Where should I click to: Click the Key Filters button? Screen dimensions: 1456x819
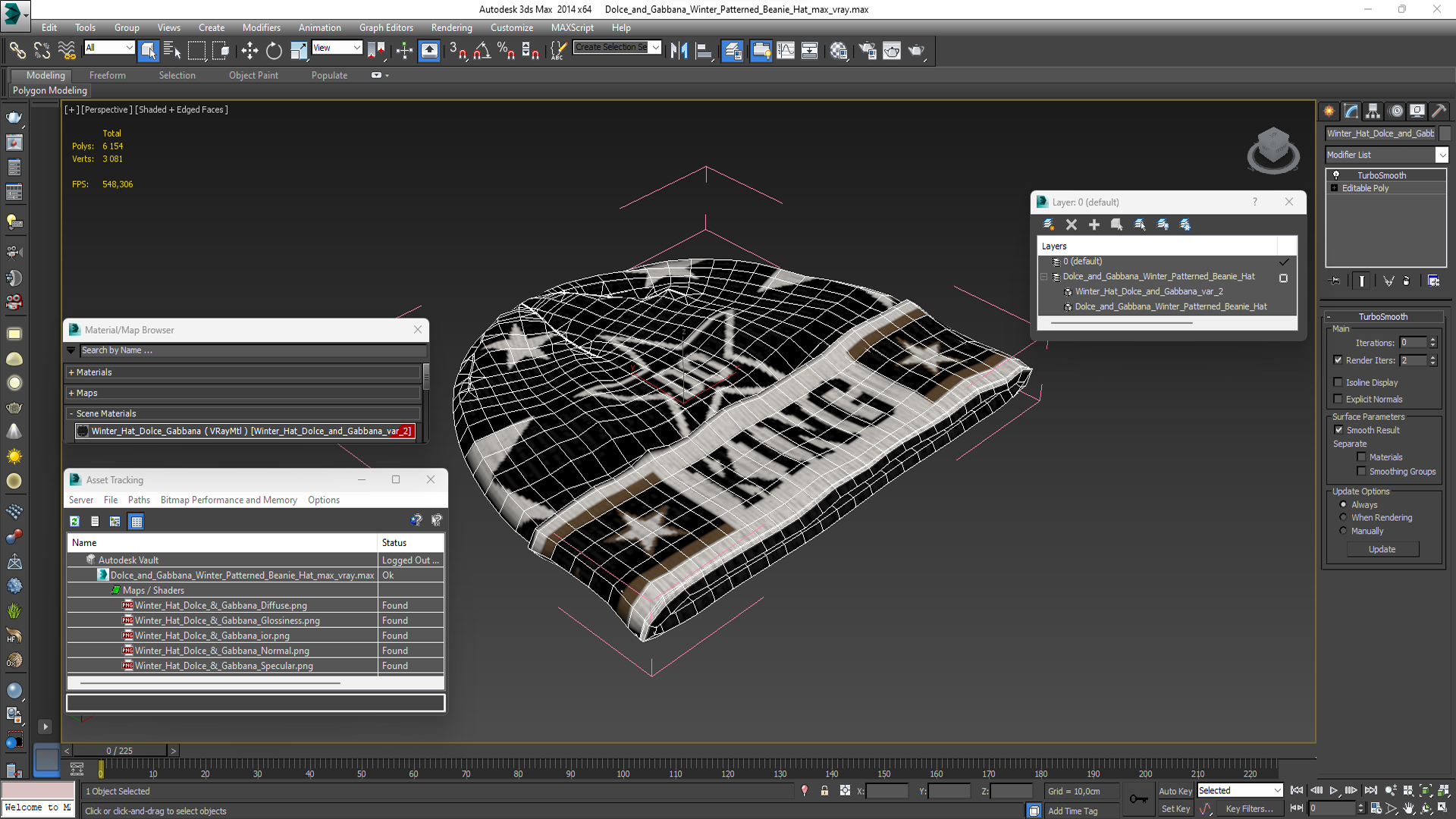coord(1249,808)
